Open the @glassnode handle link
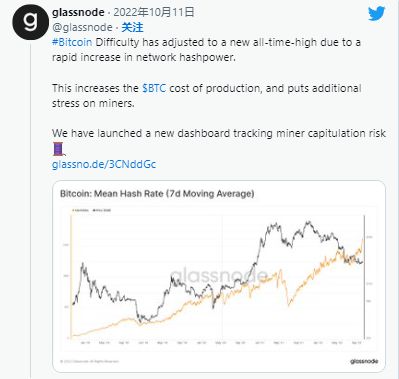Image resolution: width=399 pixels, height=379 pixels. [x=82, y=27]
